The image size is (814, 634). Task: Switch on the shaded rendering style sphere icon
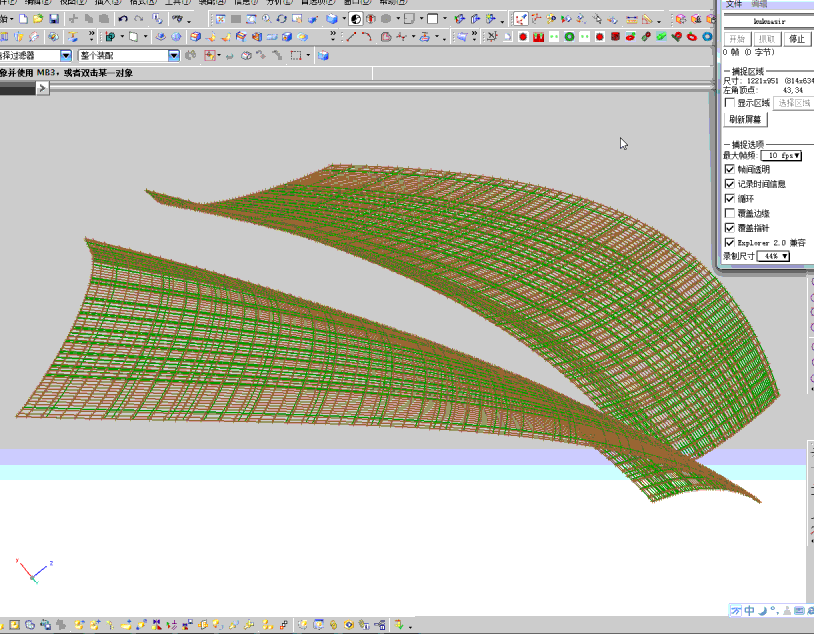point(356,19)
